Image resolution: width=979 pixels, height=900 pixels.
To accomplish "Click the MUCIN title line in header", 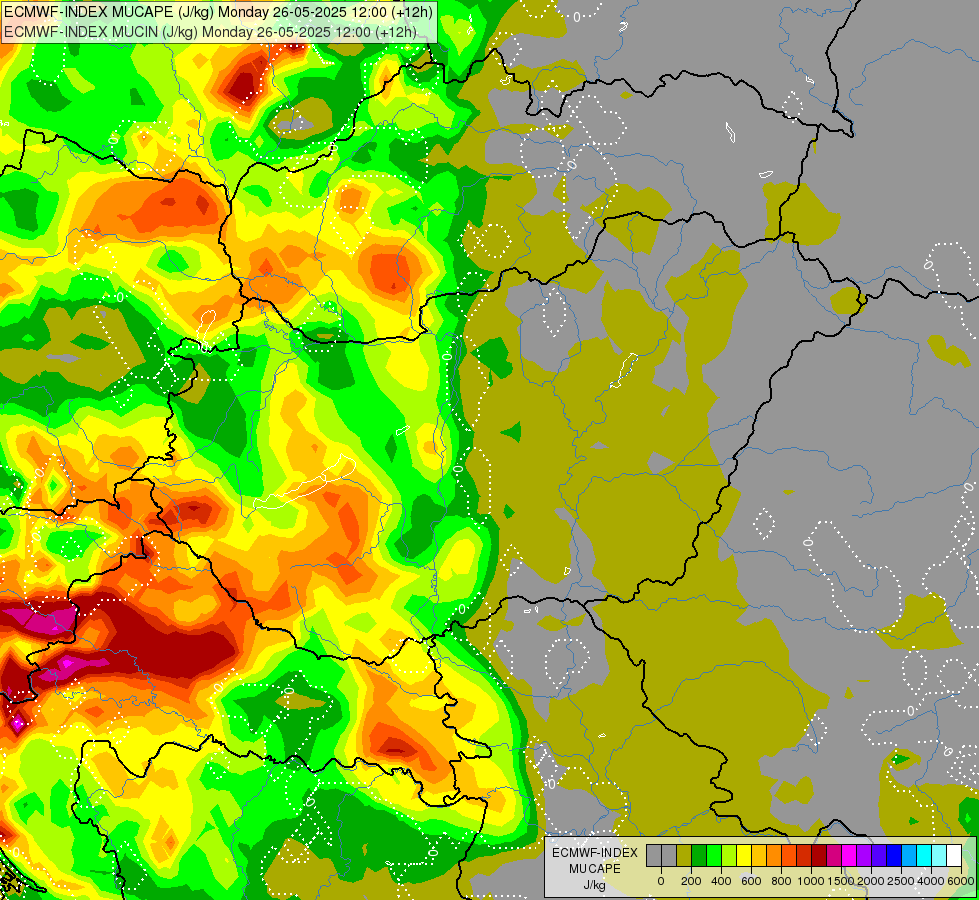I will tap(210, 32).
